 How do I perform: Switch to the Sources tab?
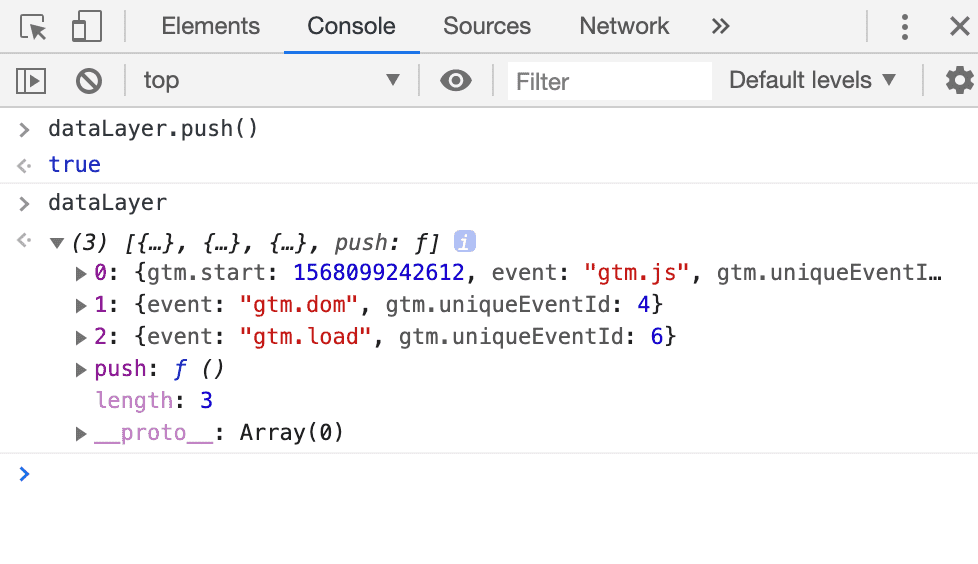[487, 27]
